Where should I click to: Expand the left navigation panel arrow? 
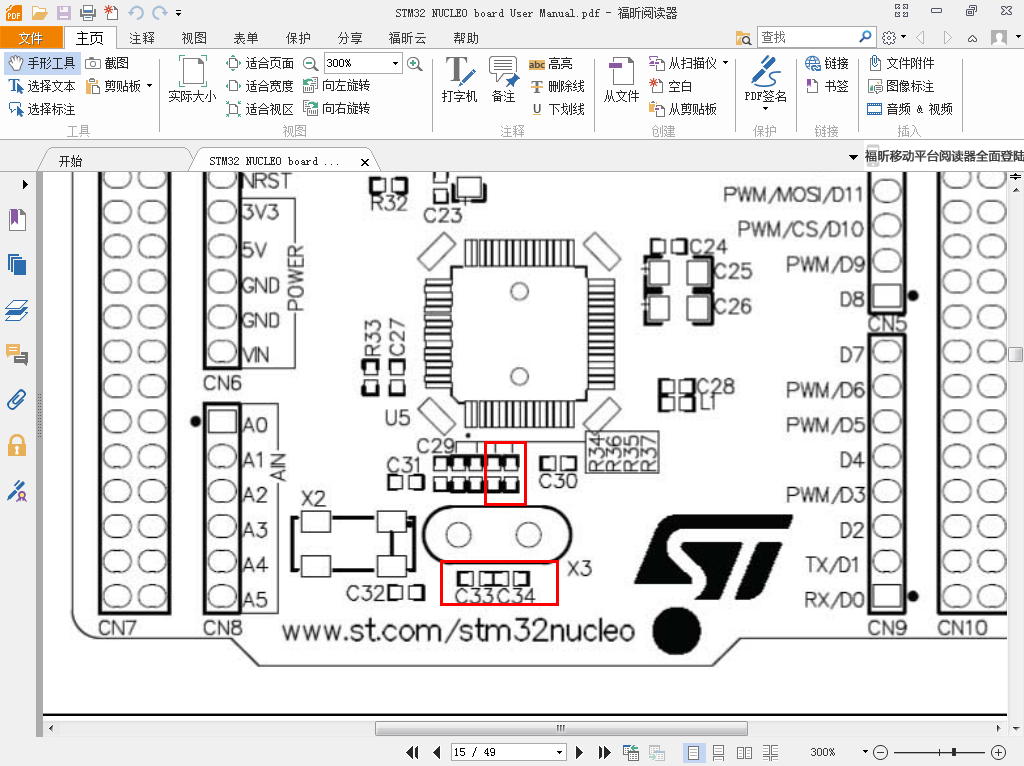coord(25,185)
